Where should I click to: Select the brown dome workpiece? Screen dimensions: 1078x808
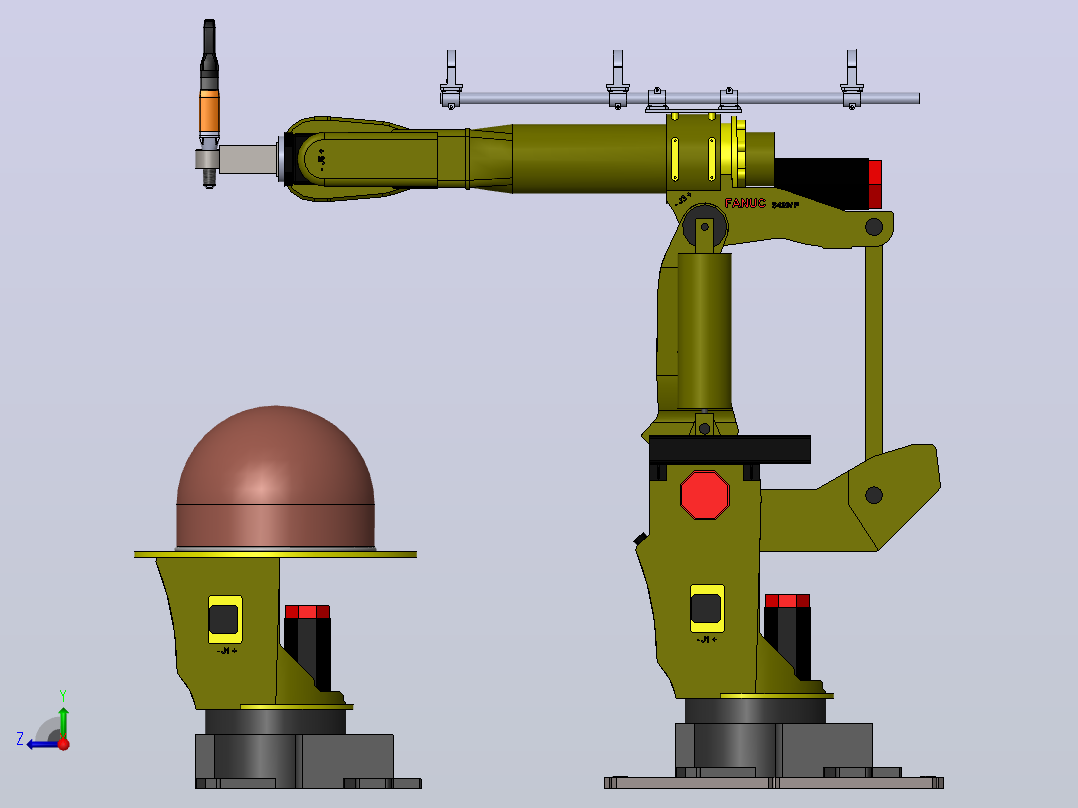tap(276, 477)
